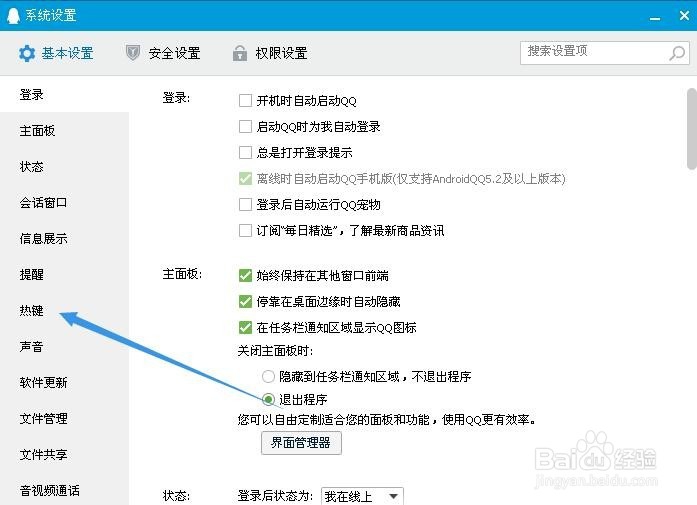Click the vertical scrollbar thumb

(690, 130)
